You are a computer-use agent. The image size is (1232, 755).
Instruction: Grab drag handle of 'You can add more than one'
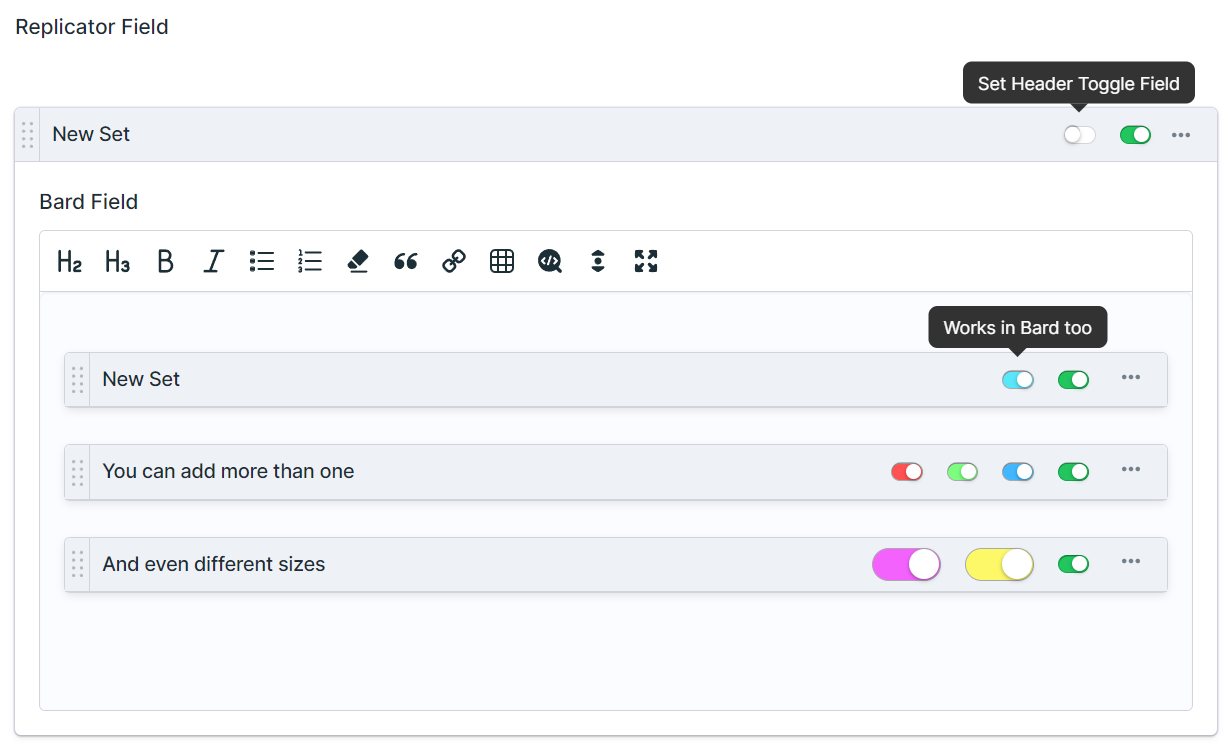[77, 472]
